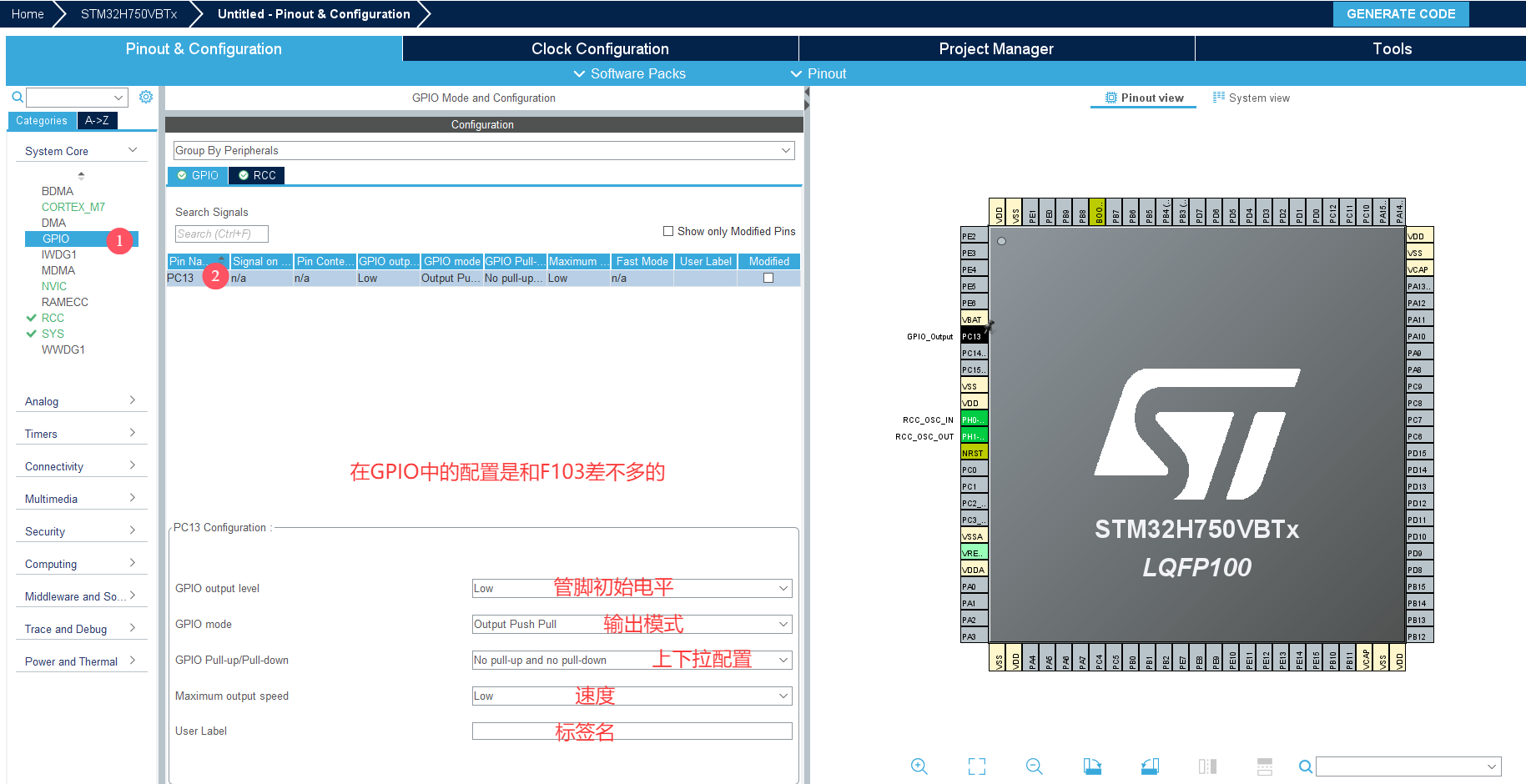Open the pin search dropdown below the chip

1408,766
